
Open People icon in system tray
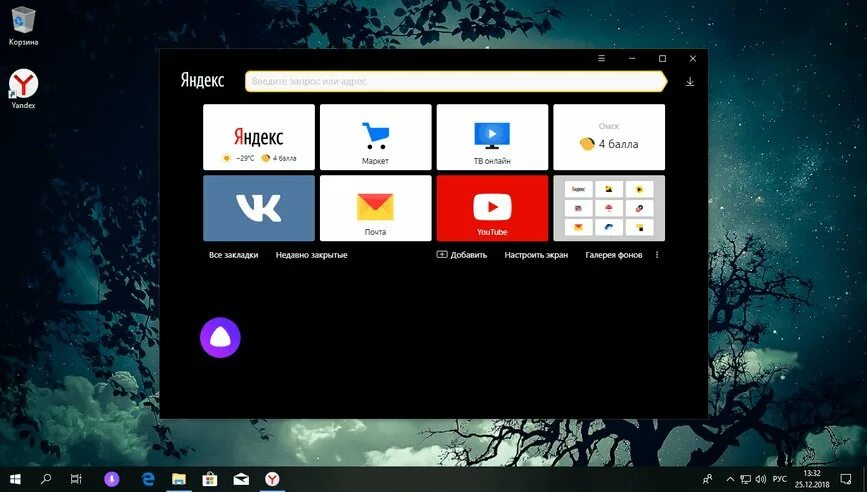[x=708, y=479]
